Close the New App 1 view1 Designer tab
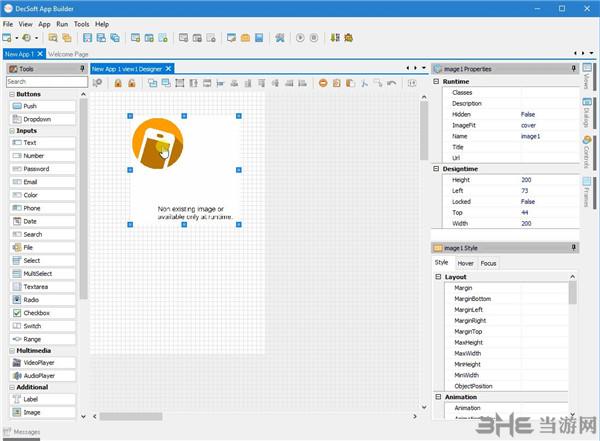 point(168,69)
